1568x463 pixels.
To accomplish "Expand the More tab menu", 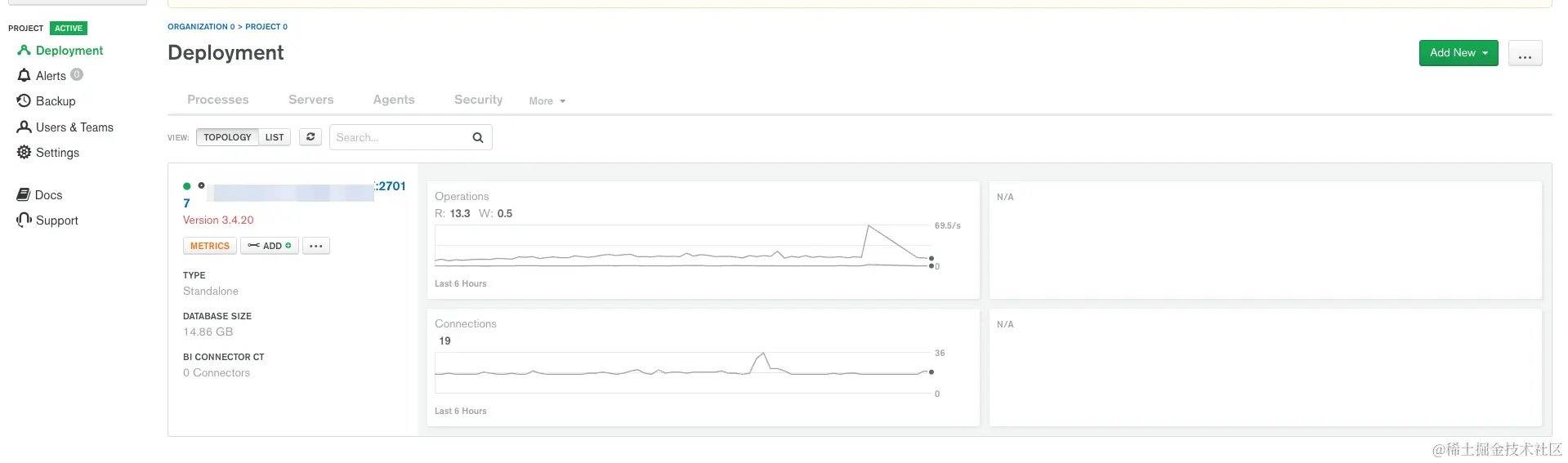I will click(547, 101).
